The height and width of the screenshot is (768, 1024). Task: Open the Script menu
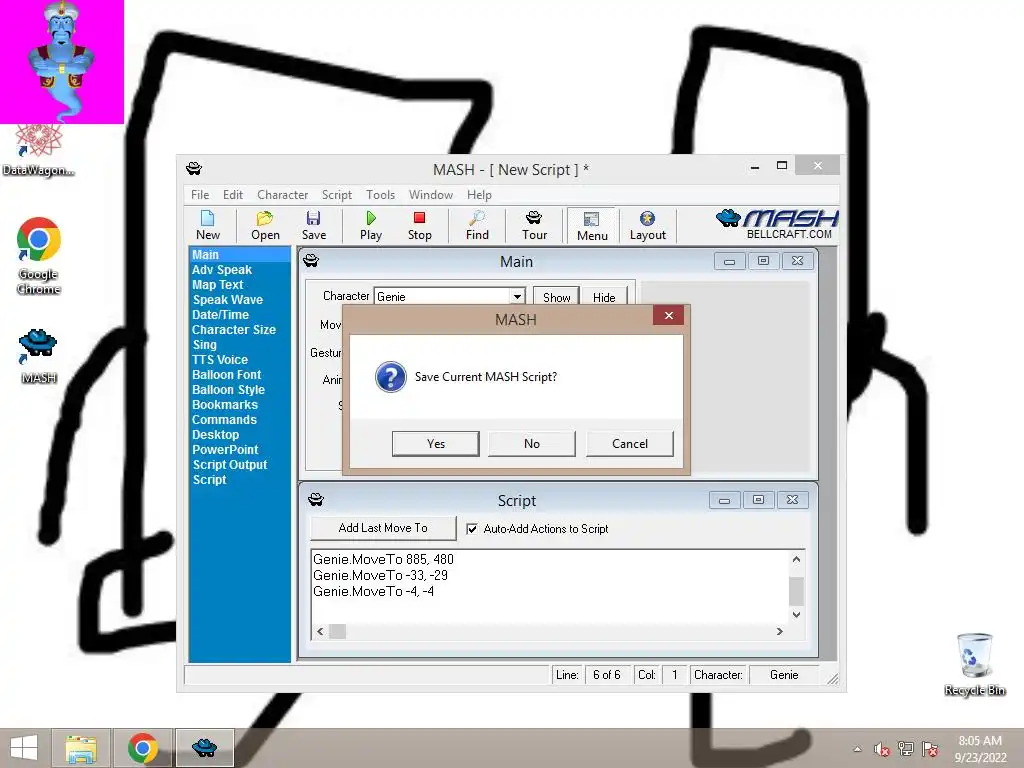pyautogui.click(x=336, y=195)
